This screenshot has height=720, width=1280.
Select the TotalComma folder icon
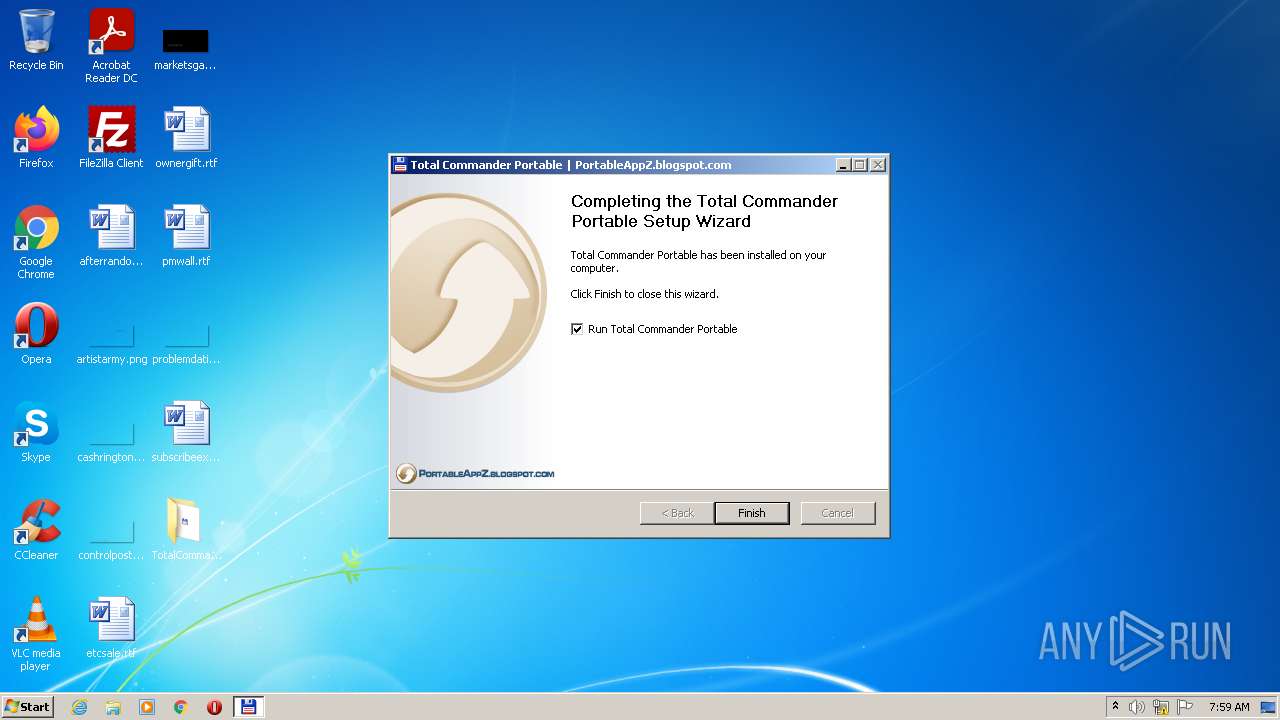[186, 530]
